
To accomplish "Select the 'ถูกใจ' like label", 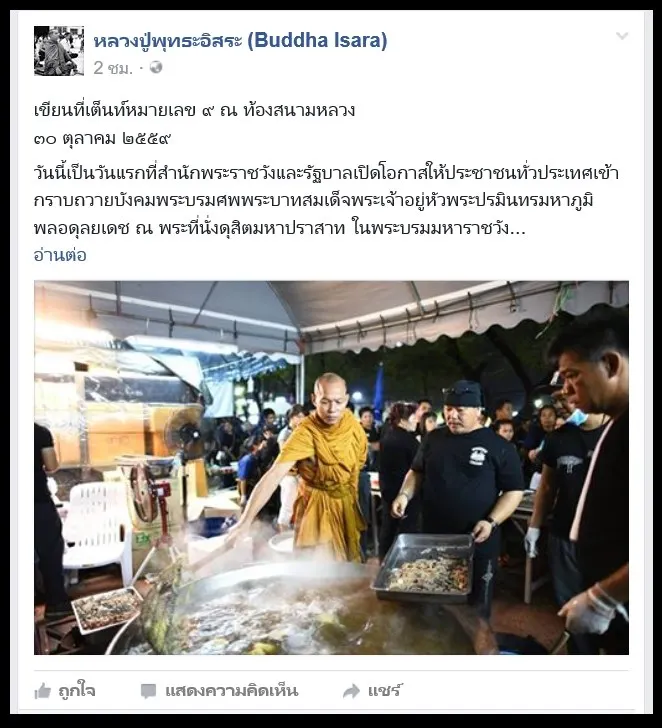I will (x=77, y=691).
